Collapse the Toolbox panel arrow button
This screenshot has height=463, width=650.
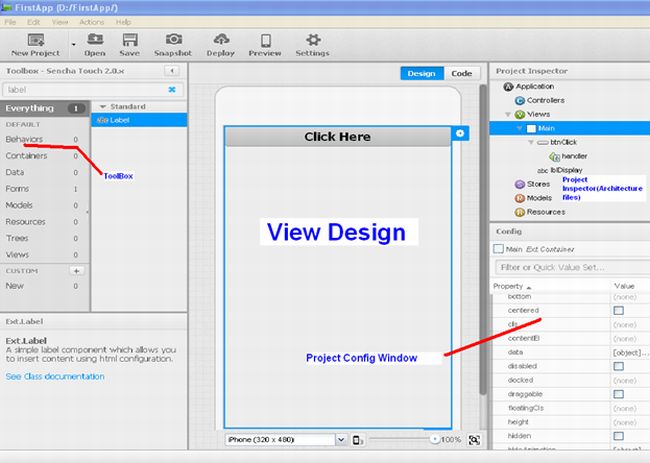[172, 71]
